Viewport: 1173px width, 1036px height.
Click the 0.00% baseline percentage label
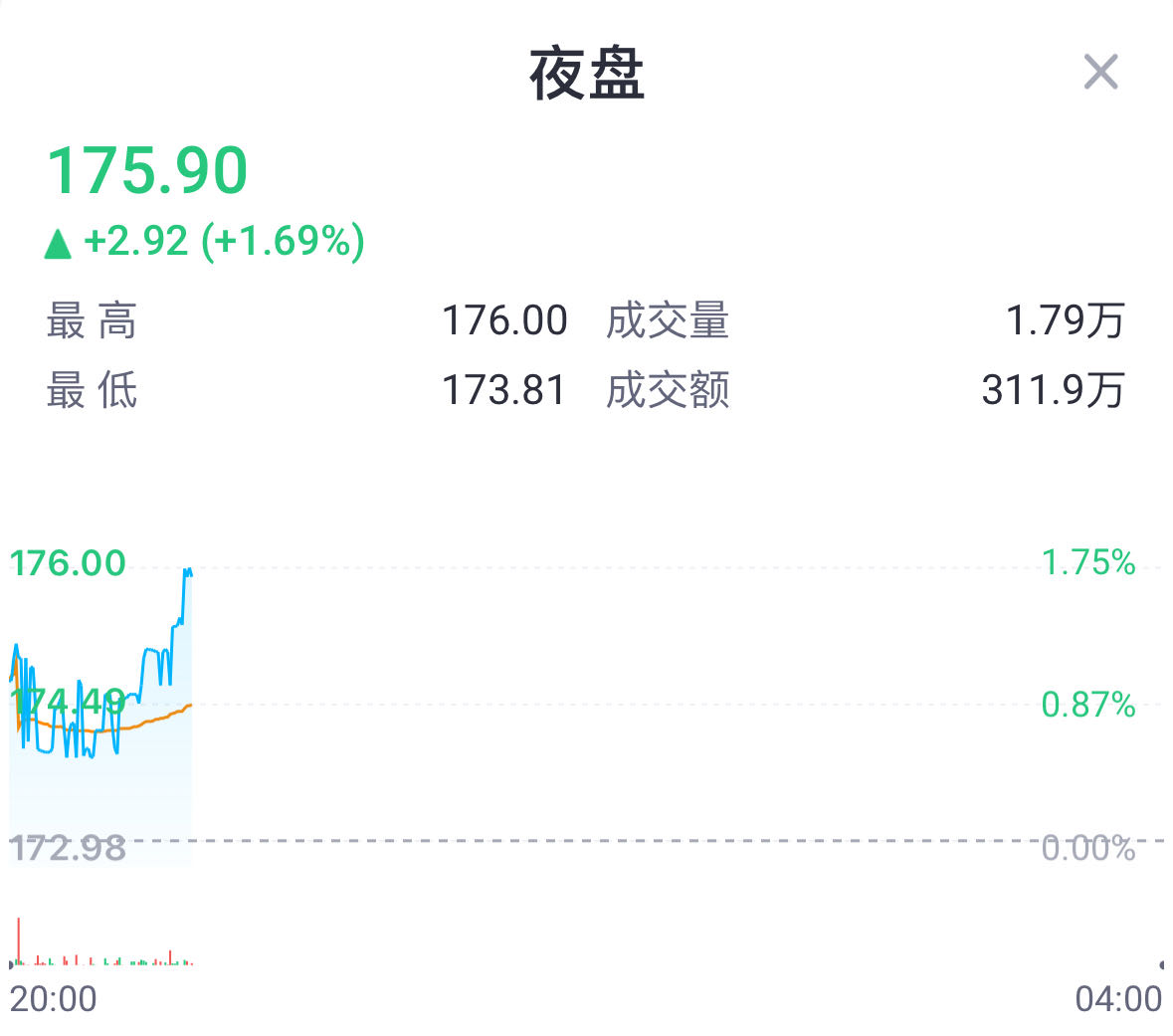coord(1088,848)
